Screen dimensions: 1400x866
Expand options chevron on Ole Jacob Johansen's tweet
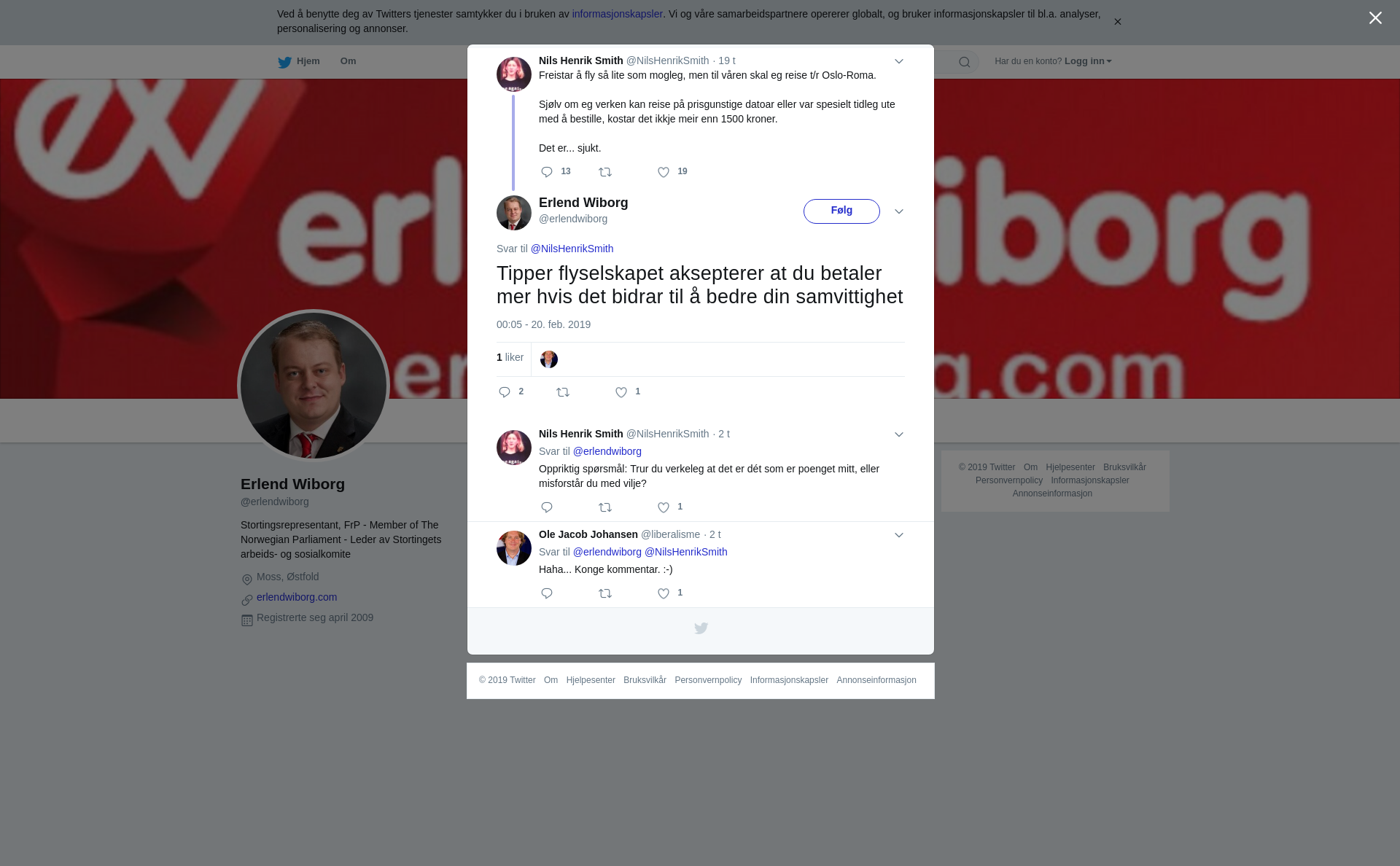pyautogui.click(x=899, y=535)
